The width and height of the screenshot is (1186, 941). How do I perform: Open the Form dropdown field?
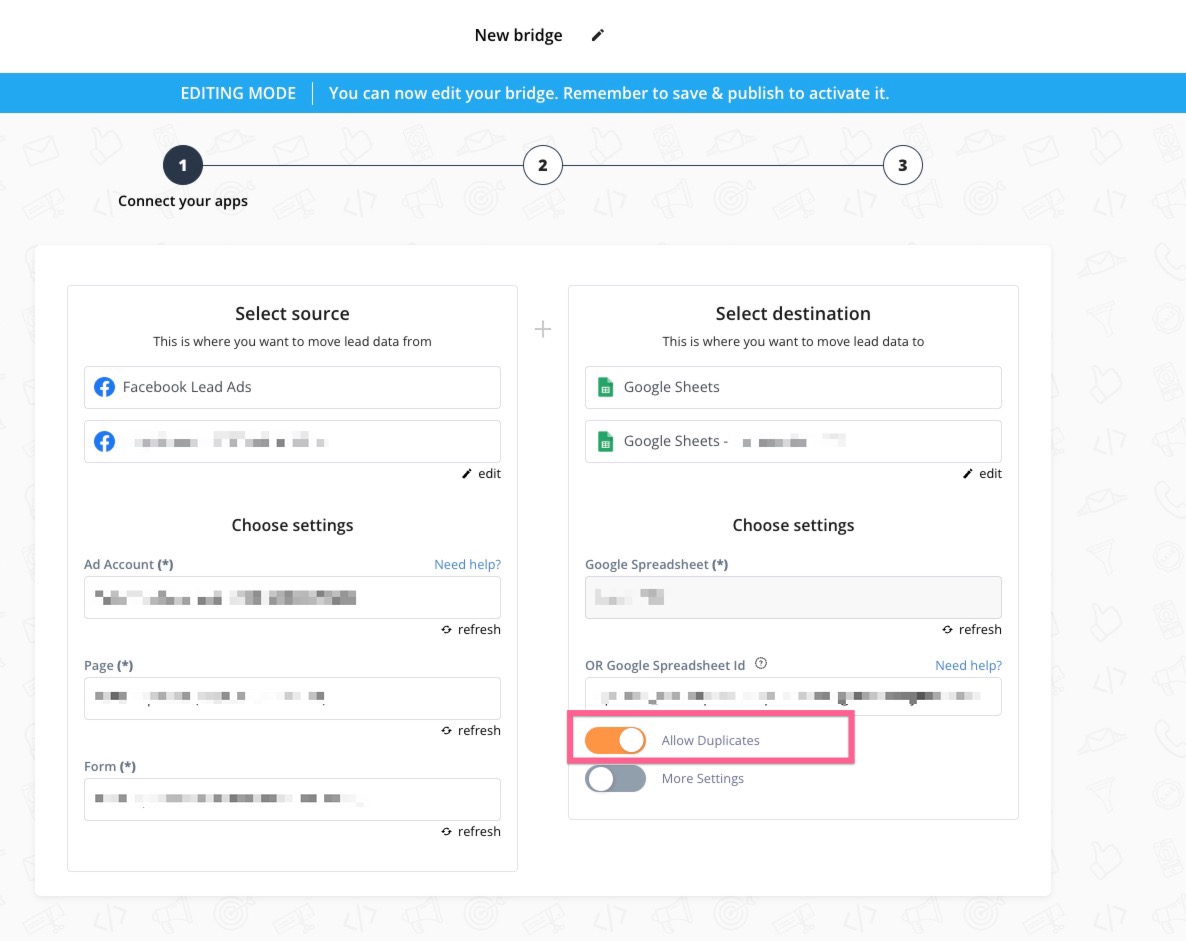click(292, 799)
